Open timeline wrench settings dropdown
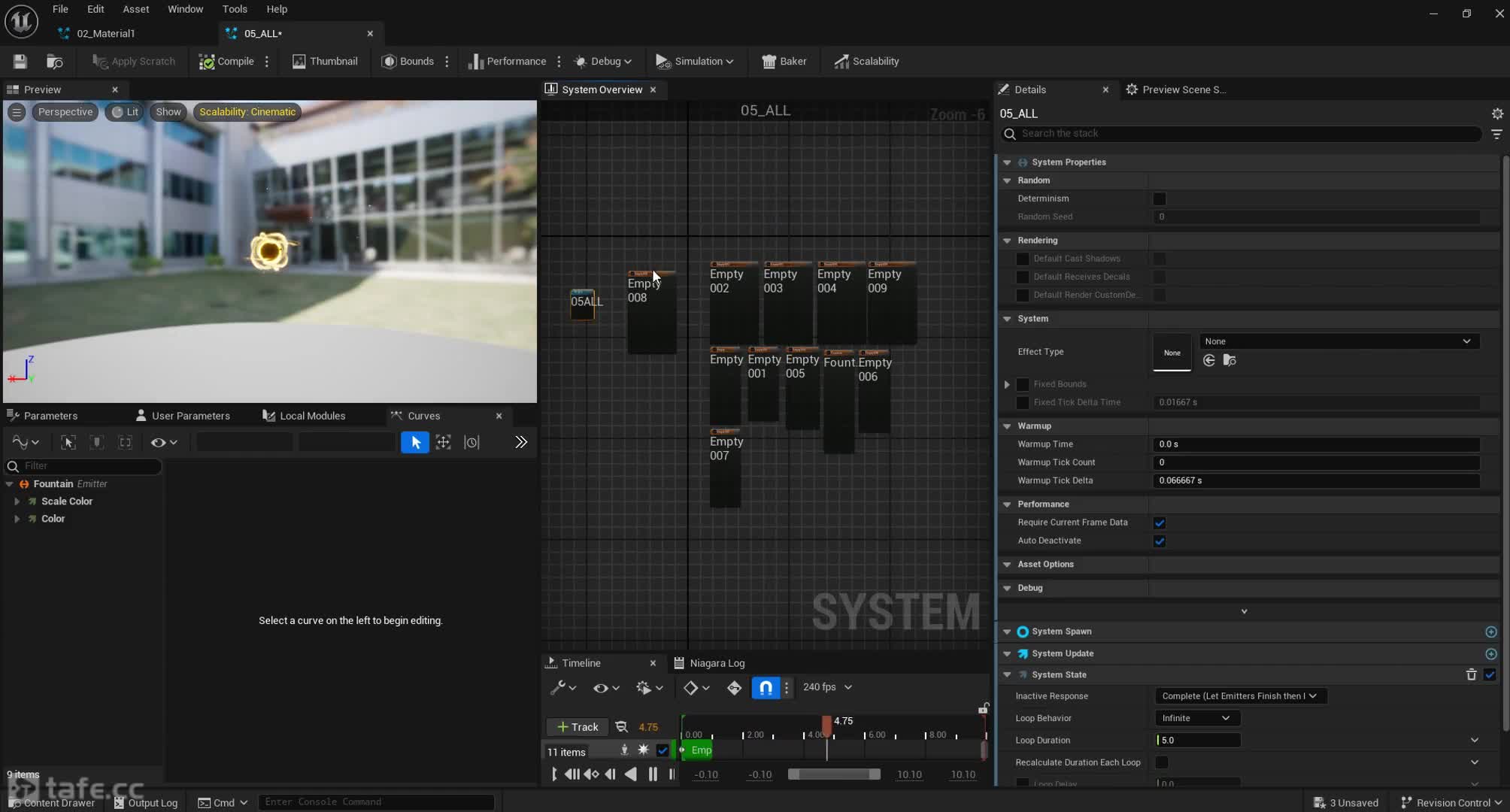The width and height of the screenshot is (1510, 812). [562, 687]
